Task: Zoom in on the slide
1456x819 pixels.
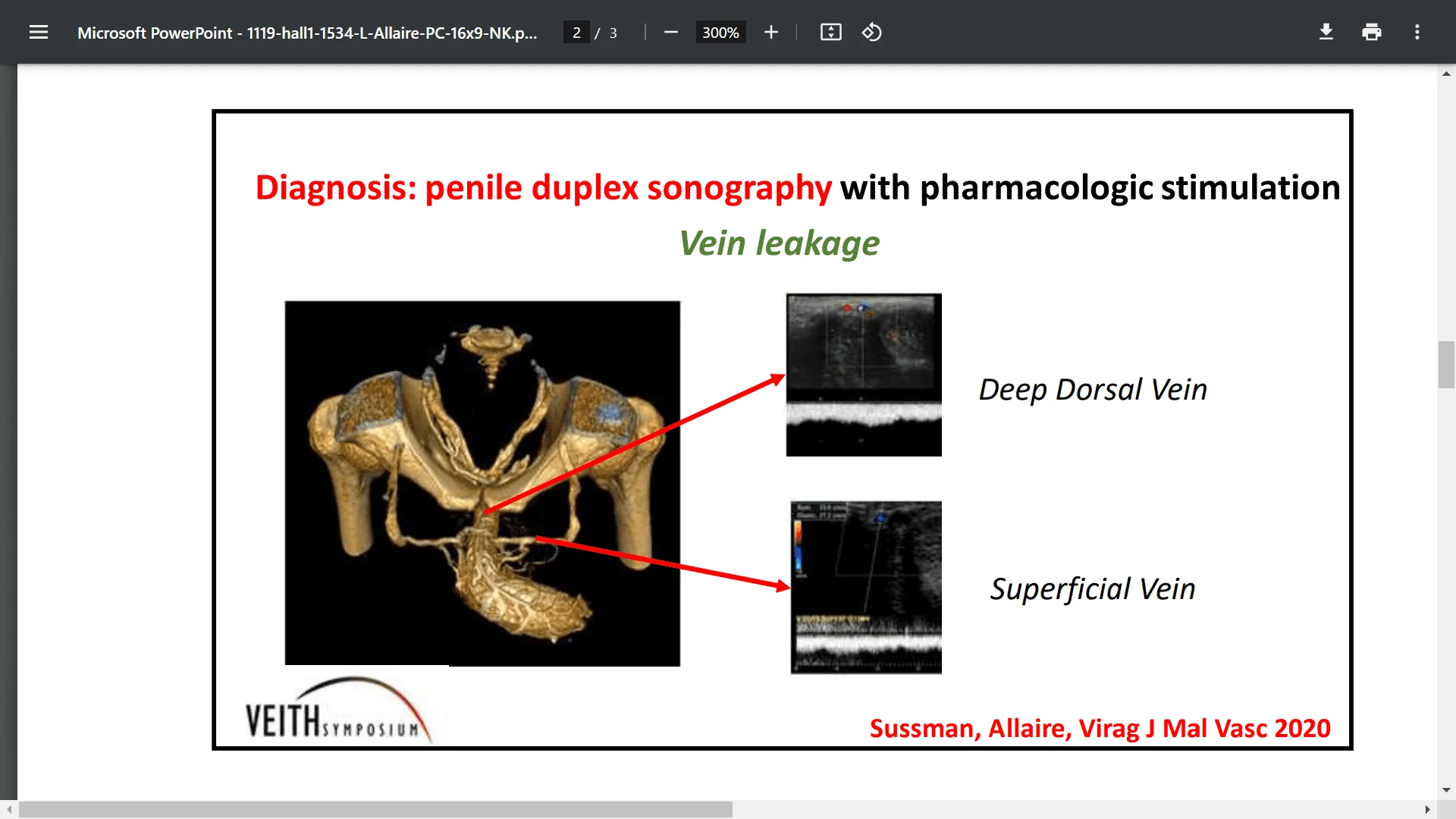Action: tap(770, 32)
